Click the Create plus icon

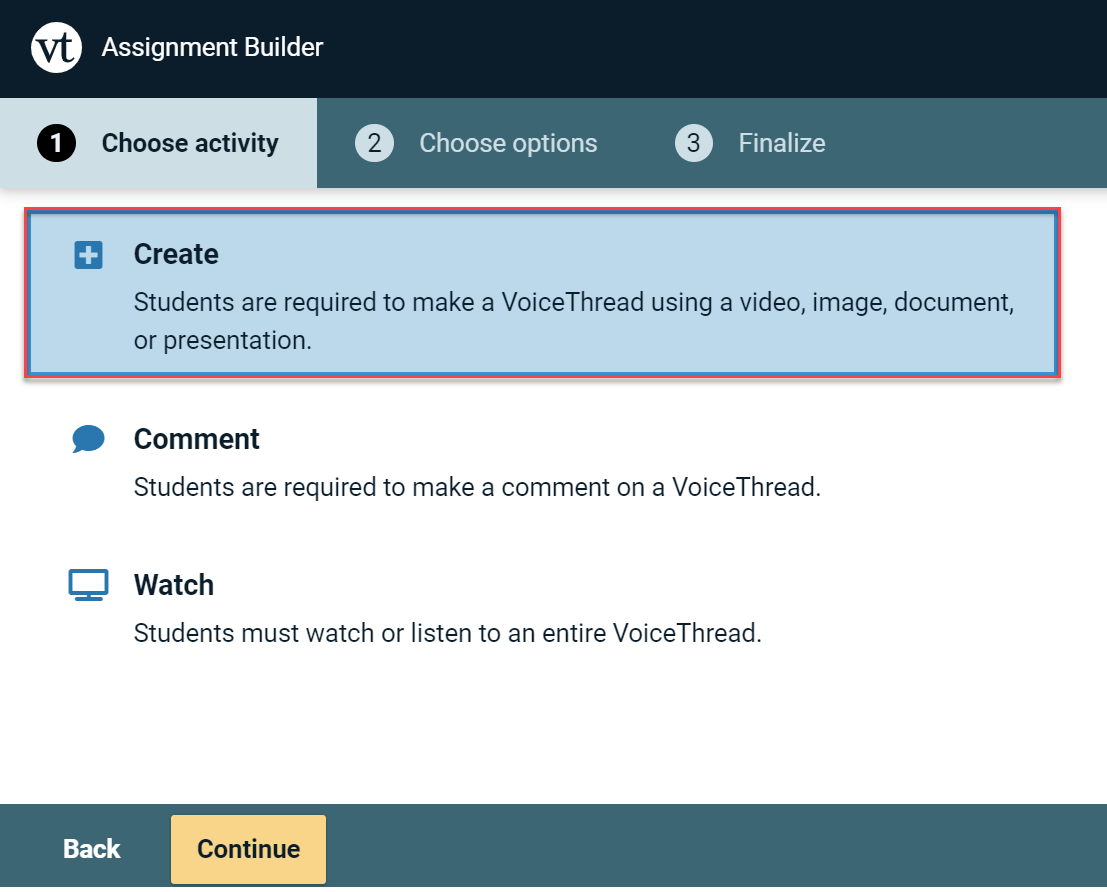tap(88, 256)
